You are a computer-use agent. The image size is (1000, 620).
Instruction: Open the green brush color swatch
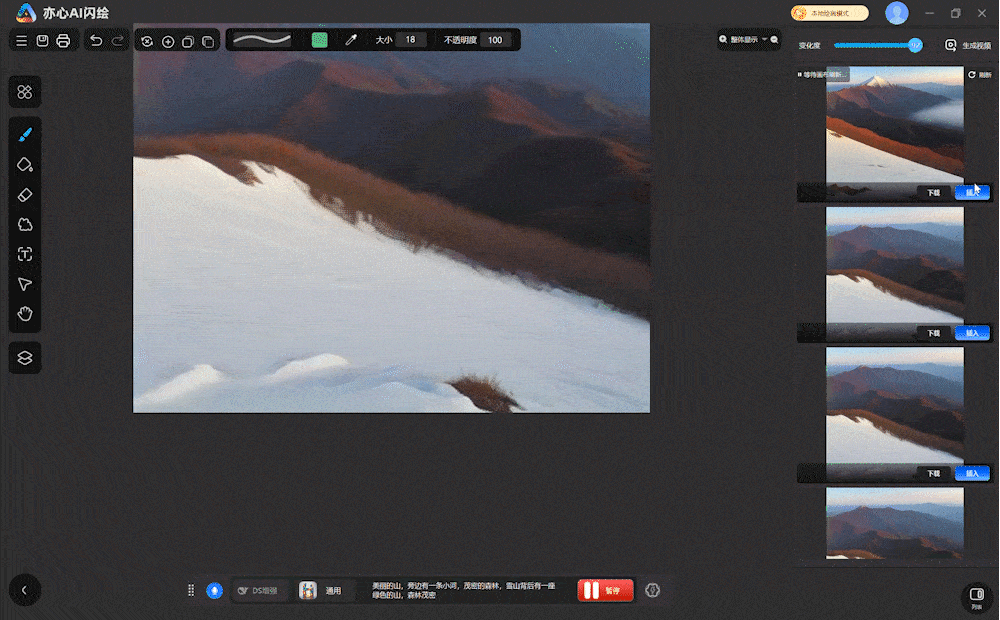320,40
